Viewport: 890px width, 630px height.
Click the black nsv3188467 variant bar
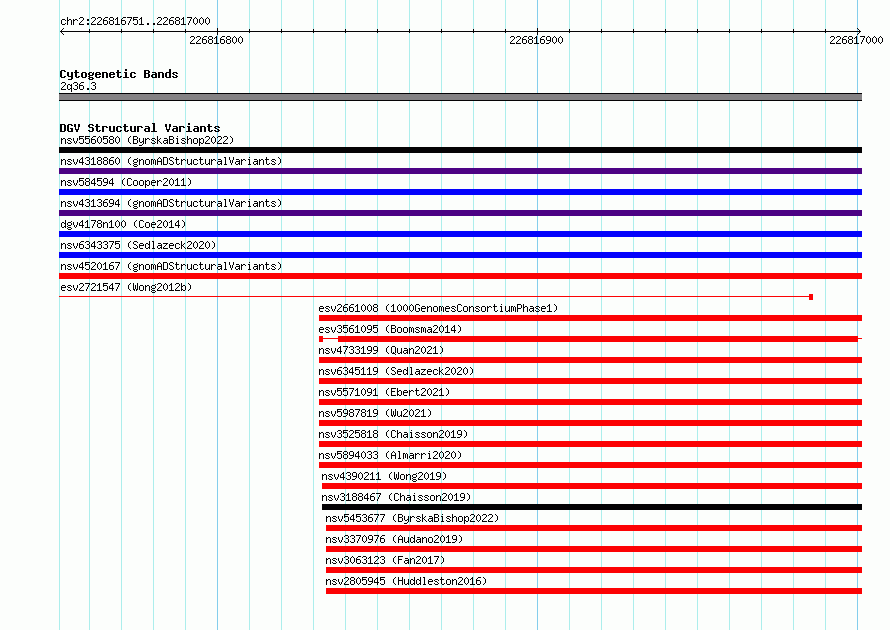pyautogui.click(x=592, y=507)
